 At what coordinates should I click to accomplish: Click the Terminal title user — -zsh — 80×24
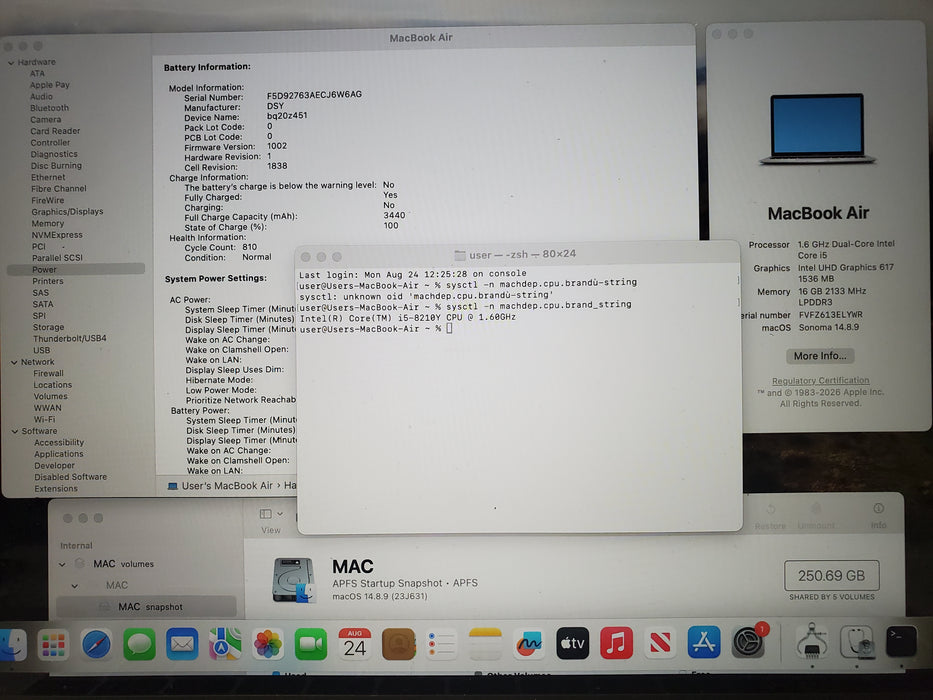[522, 254]
